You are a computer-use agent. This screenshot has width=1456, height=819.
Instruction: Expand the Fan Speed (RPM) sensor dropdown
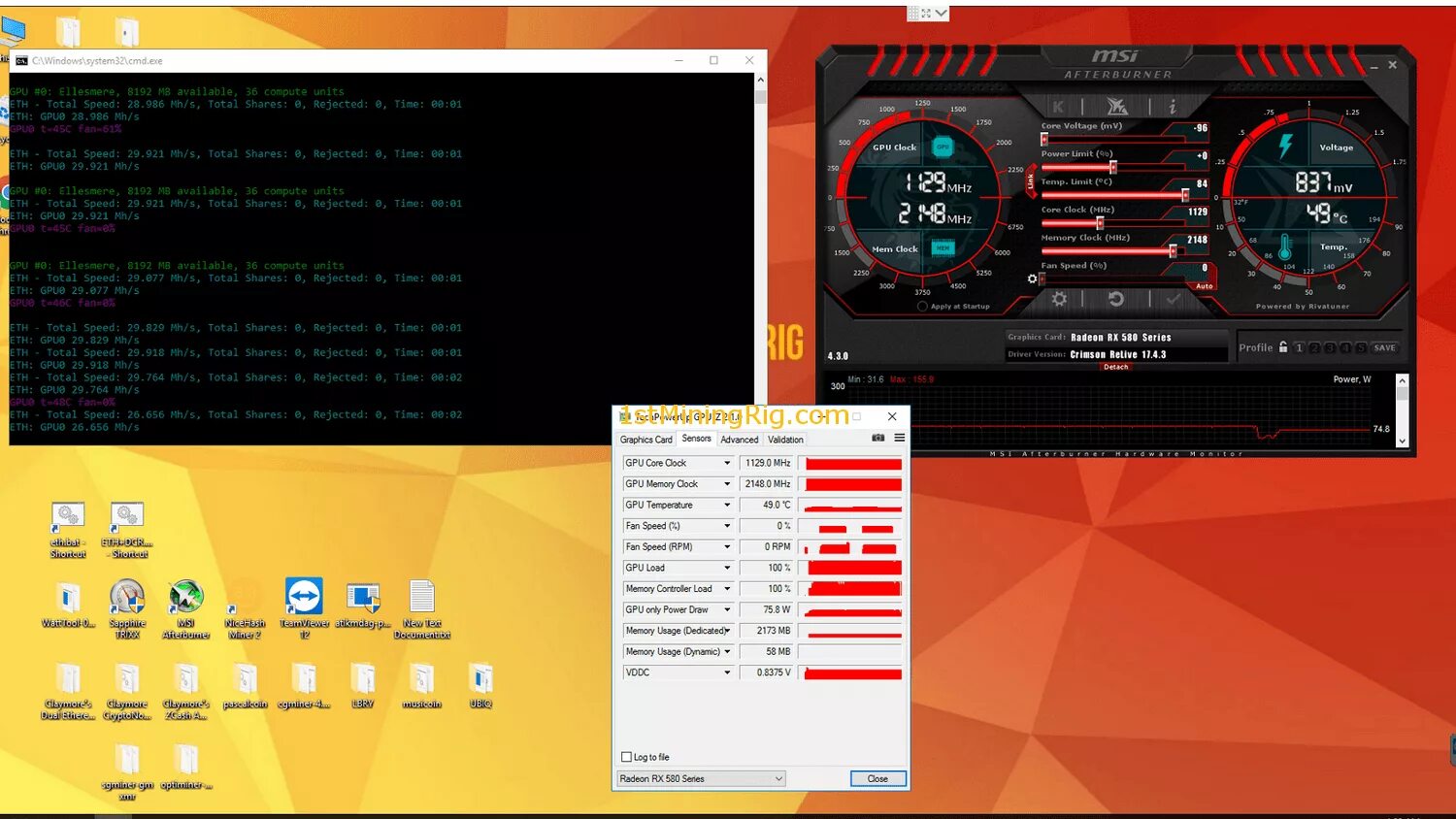tap(727, 547)
